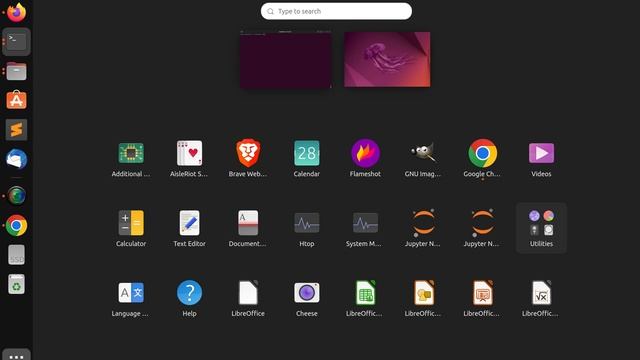The height and width of the screenshot is (360, 640).
Task: Select the jellyfish wallpaper workspace thumbnail
Action: pyautogui.click(x=387, y=59)
